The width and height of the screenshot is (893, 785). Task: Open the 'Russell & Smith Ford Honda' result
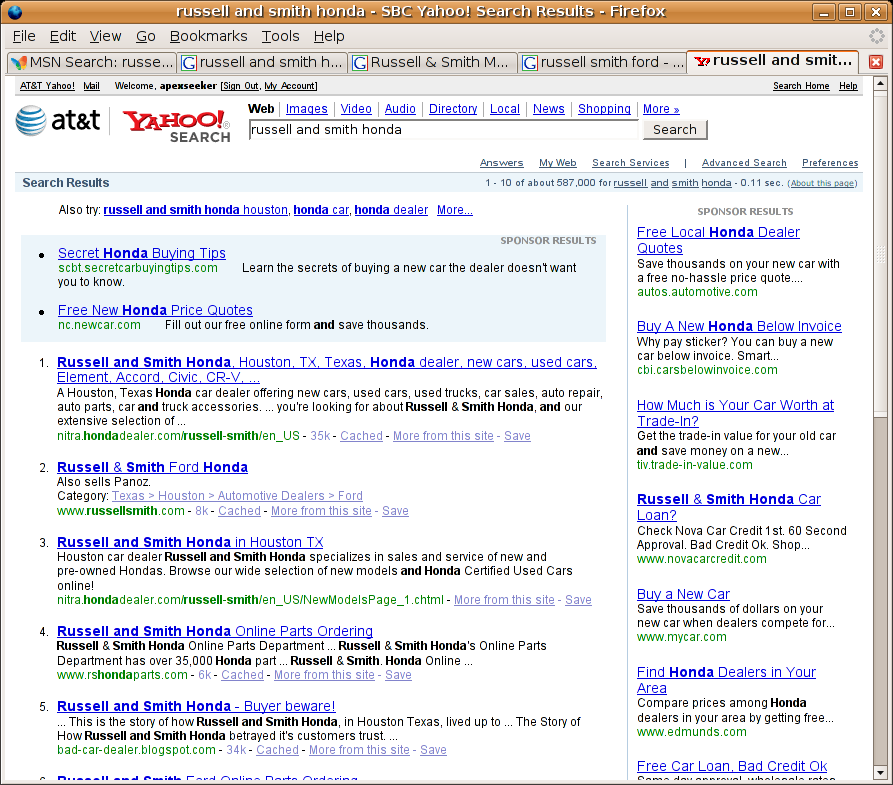click(x=152, y=467)
